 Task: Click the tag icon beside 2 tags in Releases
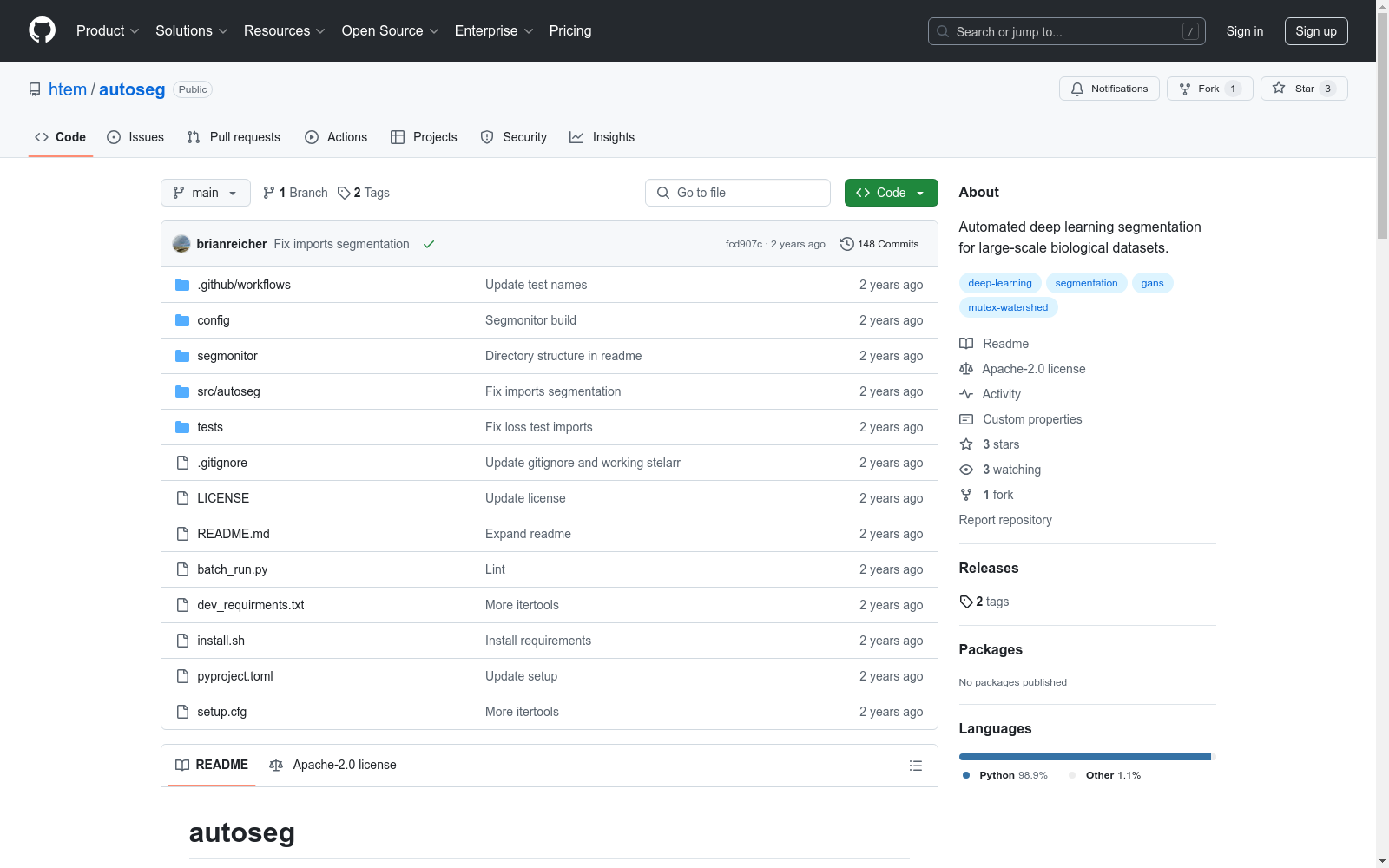click(966, 602)
